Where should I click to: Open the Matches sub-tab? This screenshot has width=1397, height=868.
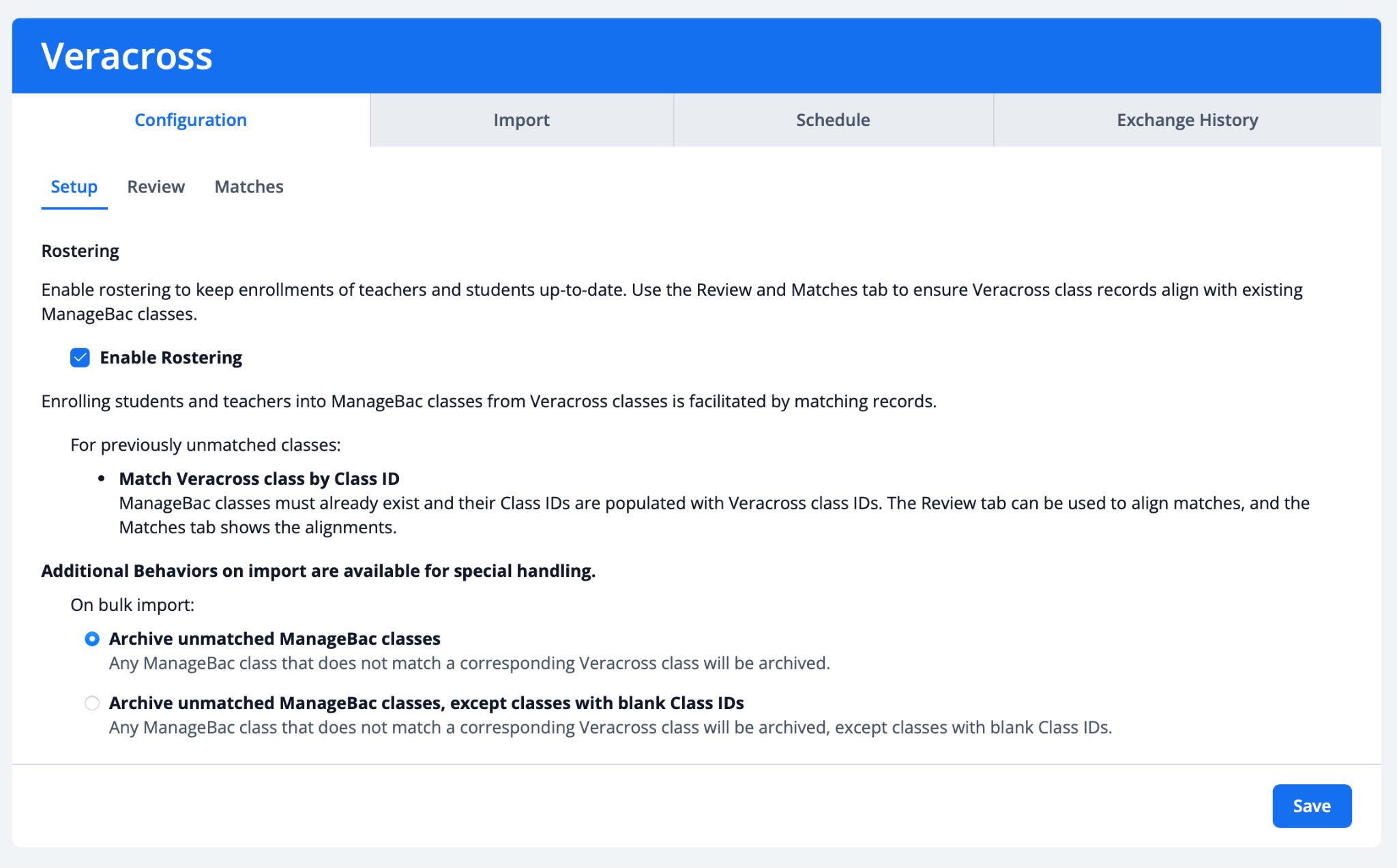(x=249, y=187)
